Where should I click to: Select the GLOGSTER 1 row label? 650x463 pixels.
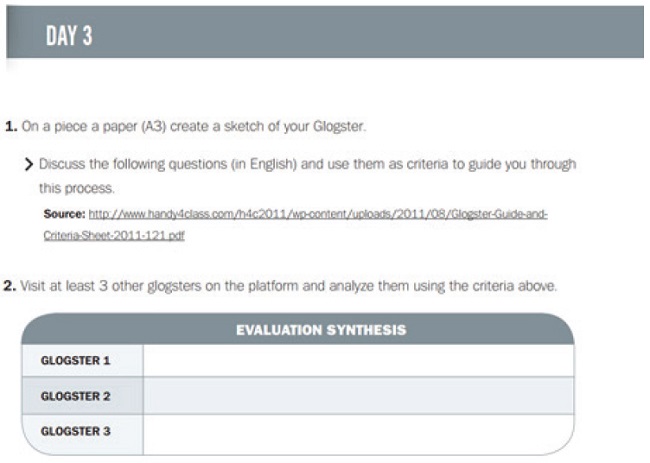75,361
